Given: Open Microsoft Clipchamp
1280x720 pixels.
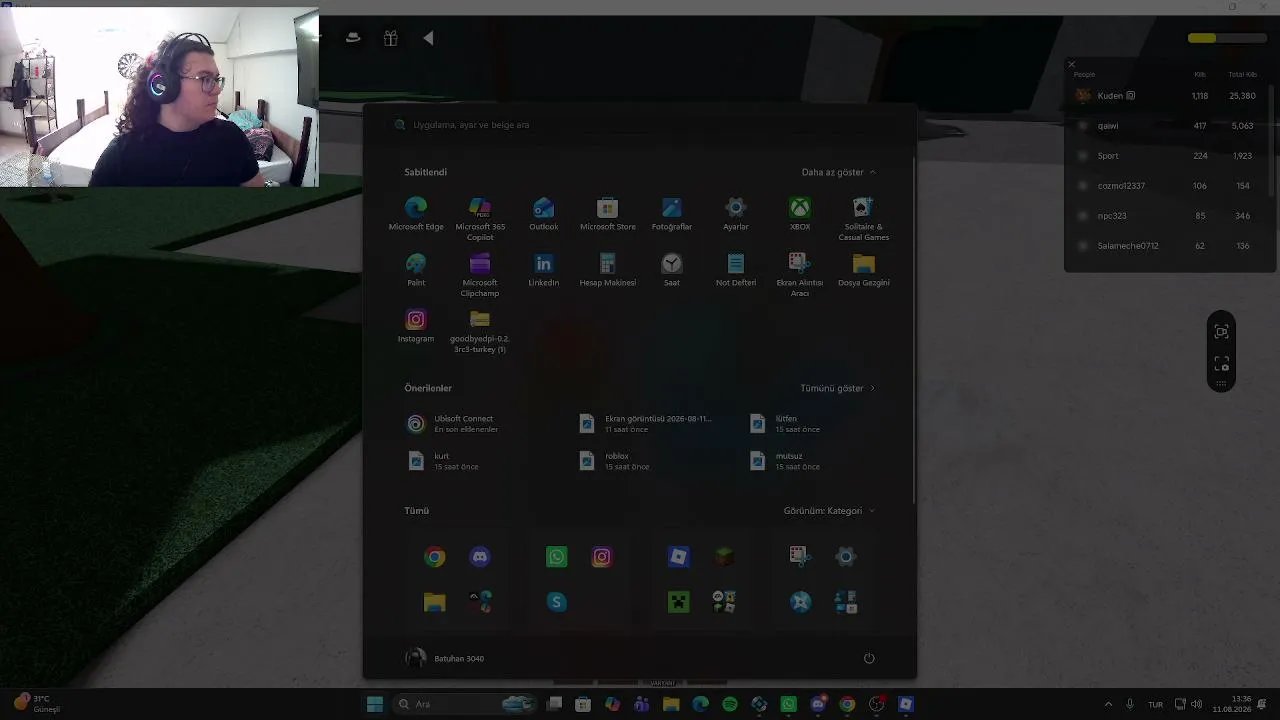Looking at the screenshot, I should point(480,275).
